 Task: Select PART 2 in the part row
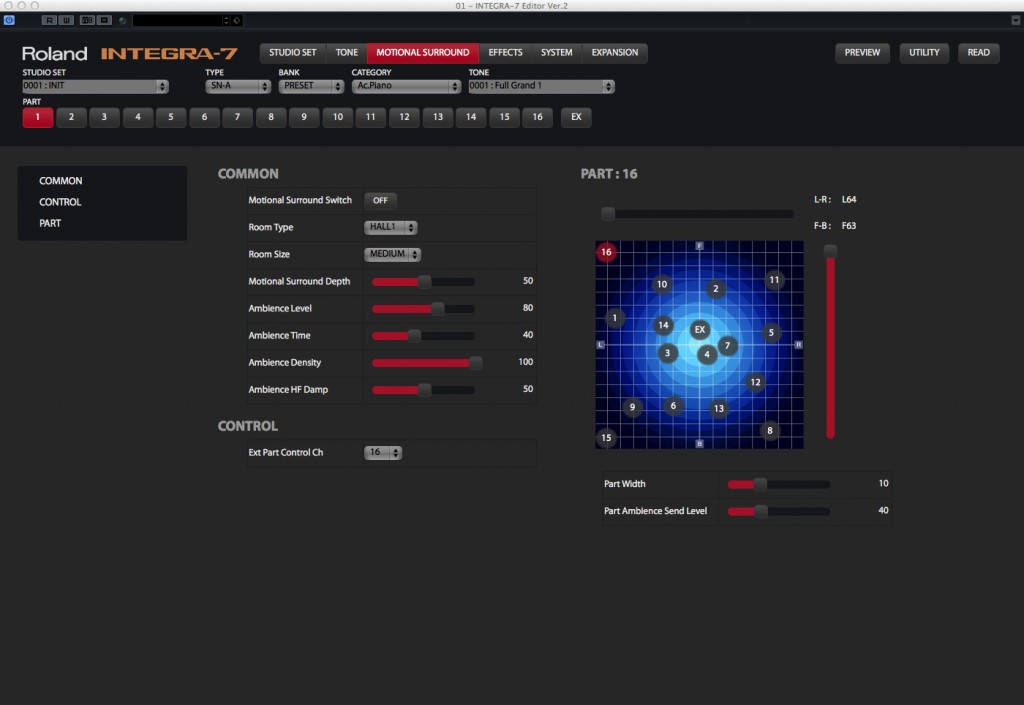pos(71,117)
